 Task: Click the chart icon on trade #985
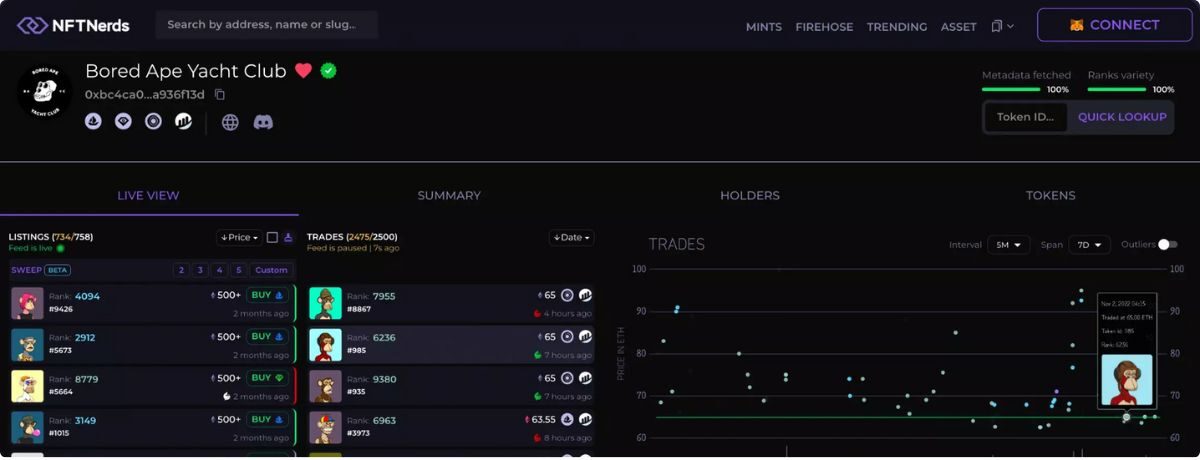click(x=585, y=337)
